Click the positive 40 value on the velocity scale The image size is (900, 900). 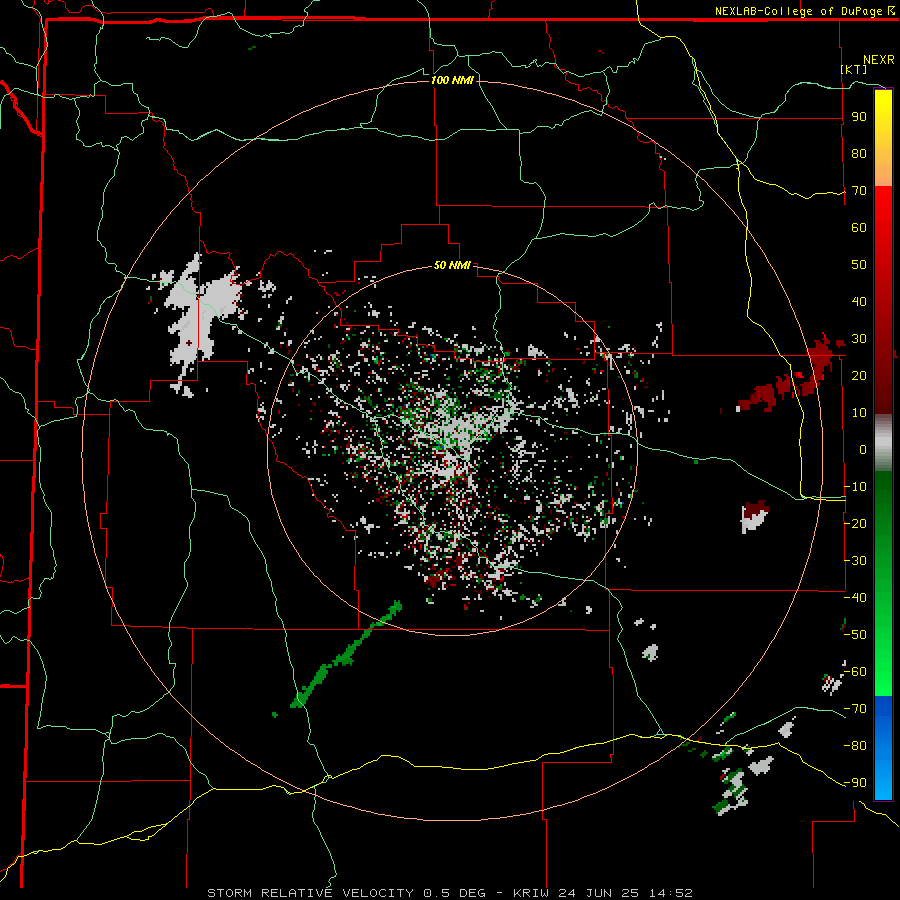(859, 301)
